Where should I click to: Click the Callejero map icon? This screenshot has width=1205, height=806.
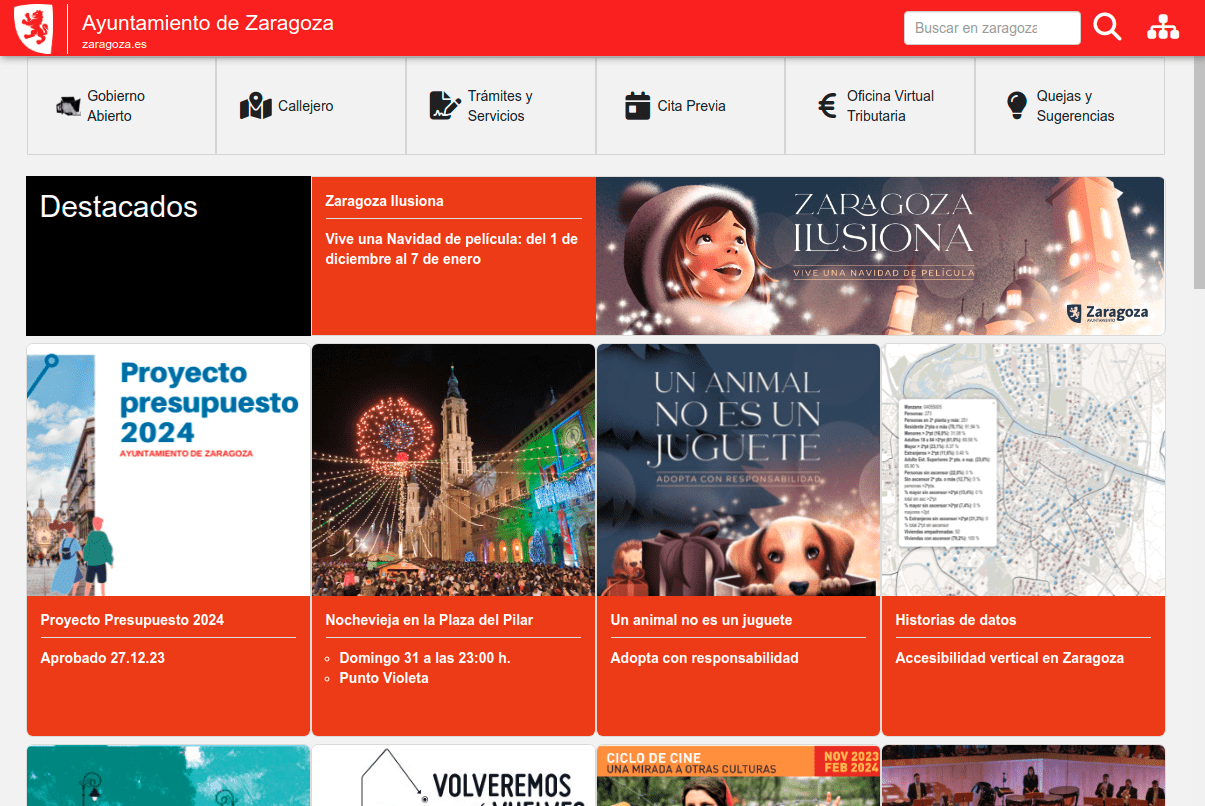(256, 106)
